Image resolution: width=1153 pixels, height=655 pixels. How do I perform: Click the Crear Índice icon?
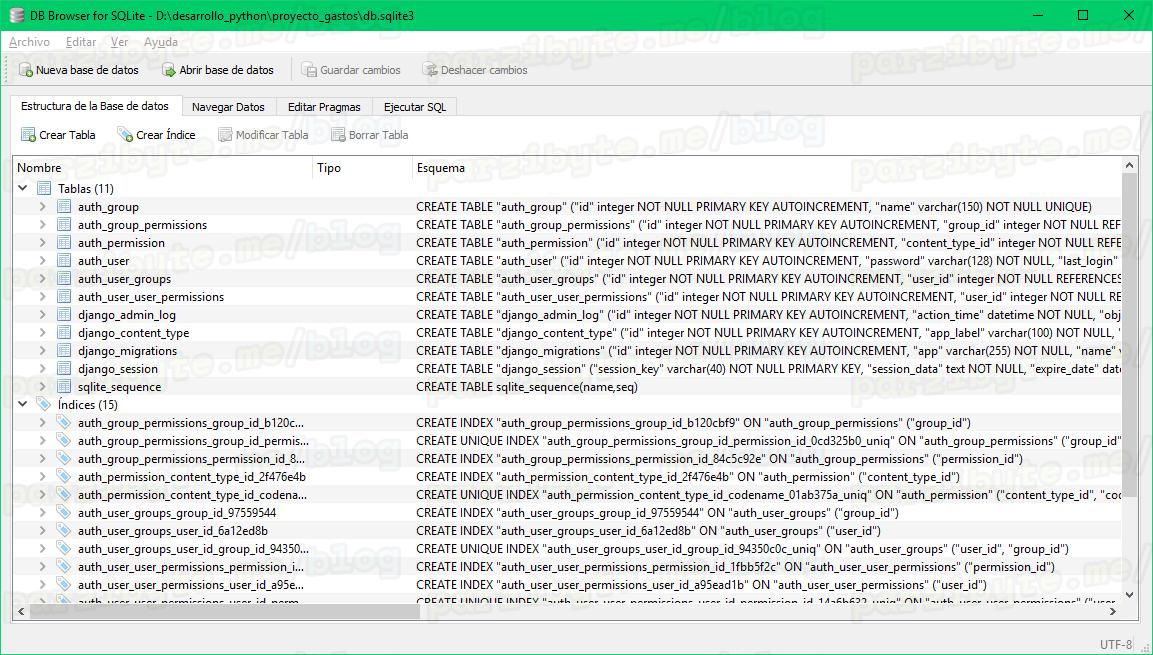click(x=125, y=135)
